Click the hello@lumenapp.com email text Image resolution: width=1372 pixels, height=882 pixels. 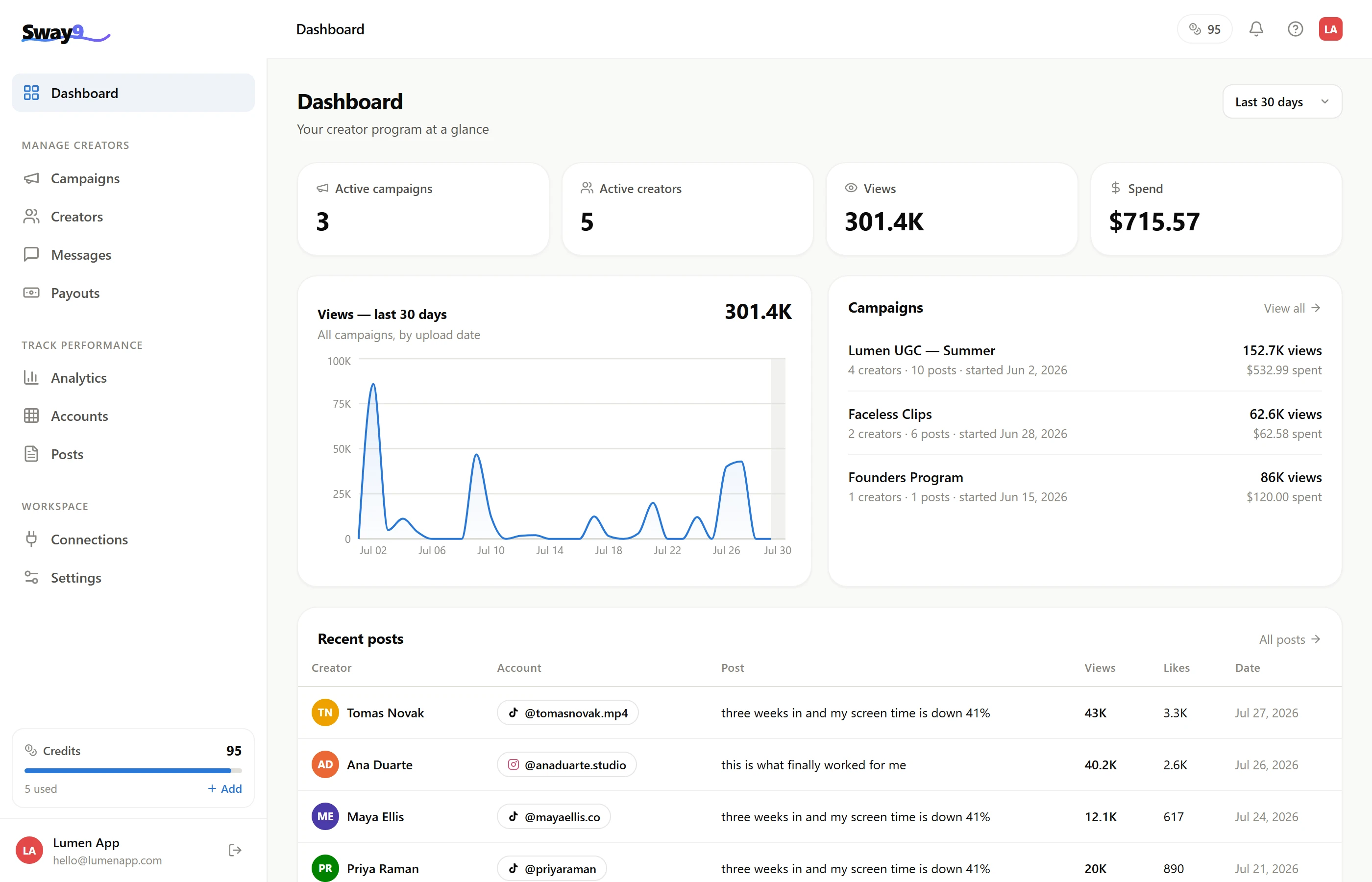point(107,860)
